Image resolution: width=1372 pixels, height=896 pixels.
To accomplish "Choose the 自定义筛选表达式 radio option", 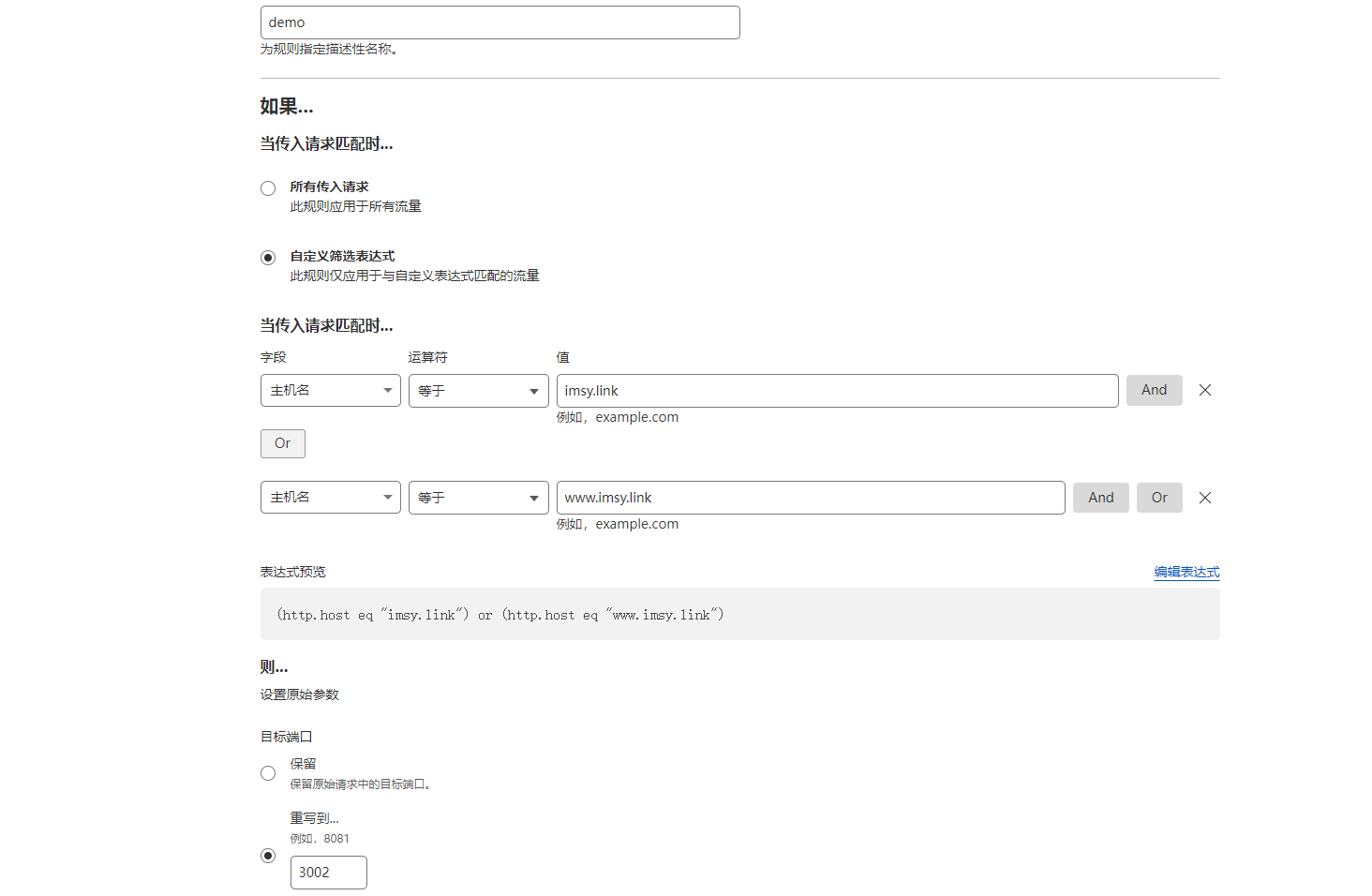I will [268, 258].
